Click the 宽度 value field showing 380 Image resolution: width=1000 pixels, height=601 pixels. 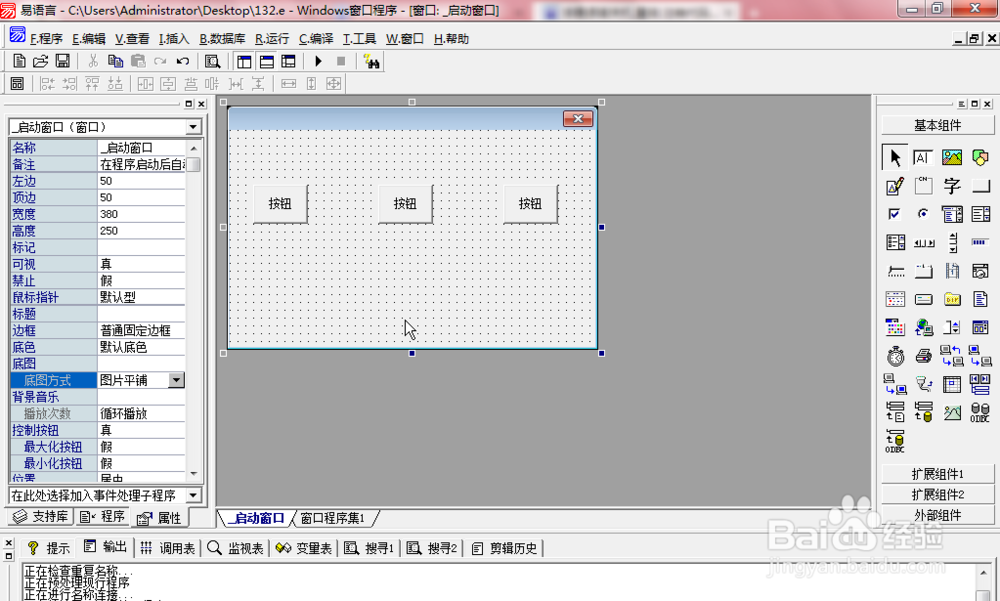point(141,214)
